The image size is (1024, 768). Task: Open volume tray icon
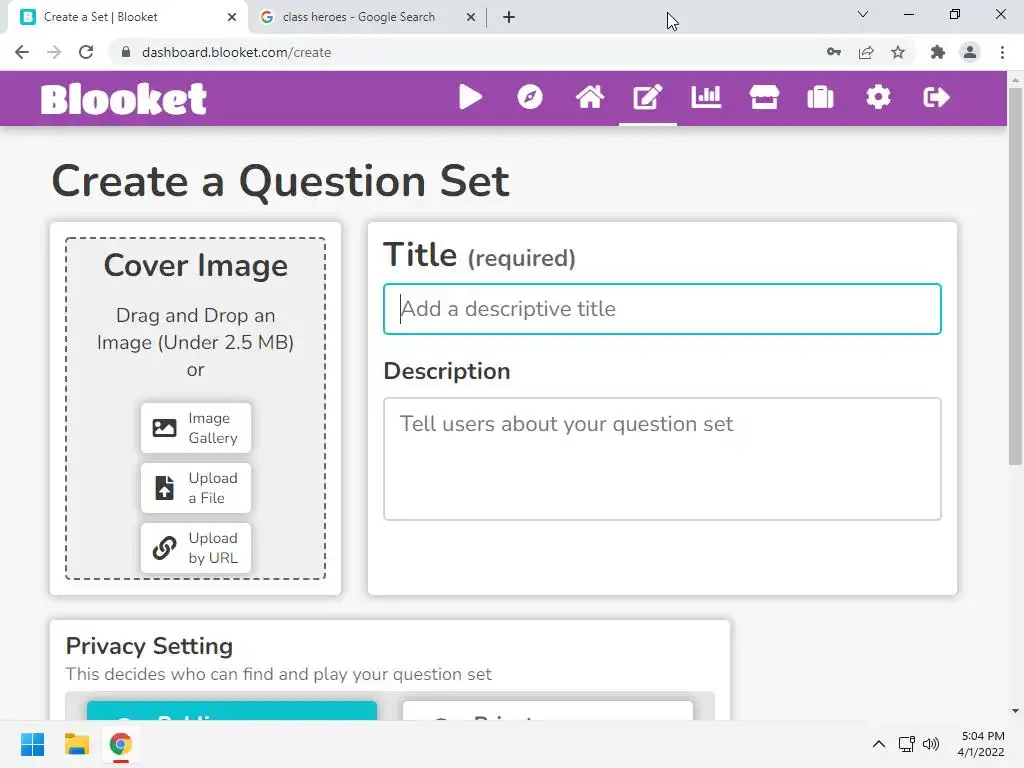[x=931, y=744]
